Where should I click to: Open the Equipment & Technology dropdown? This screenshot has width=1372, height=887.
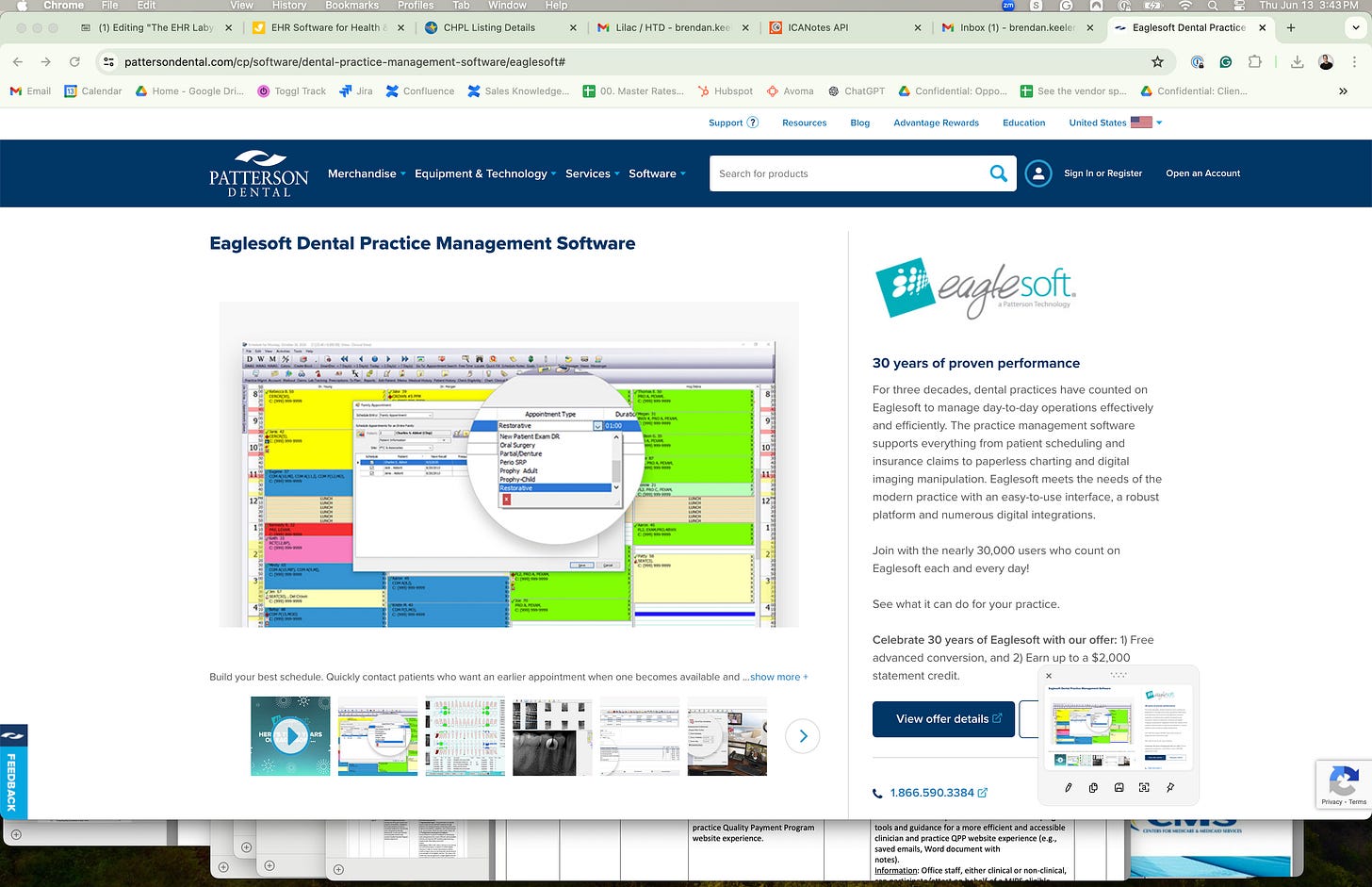pyautogui.click(x=485, y=173)
